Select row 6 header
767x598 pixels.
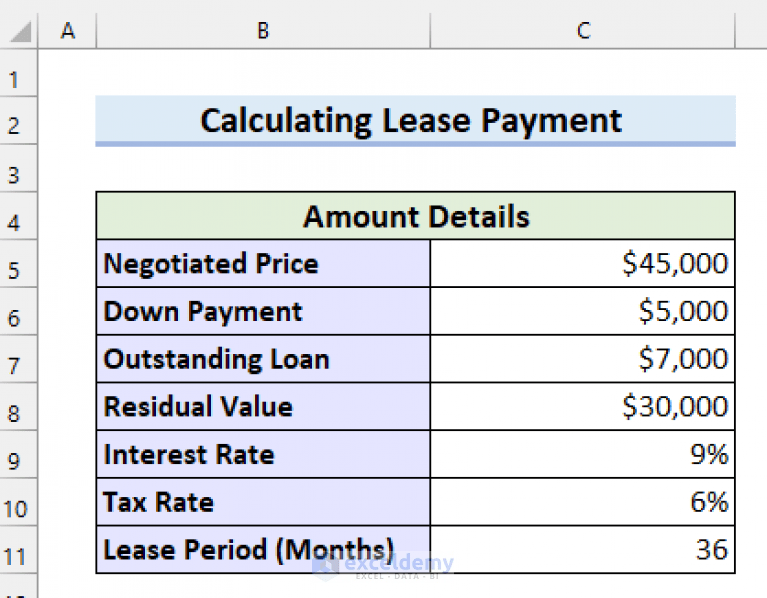click(18, 311)
